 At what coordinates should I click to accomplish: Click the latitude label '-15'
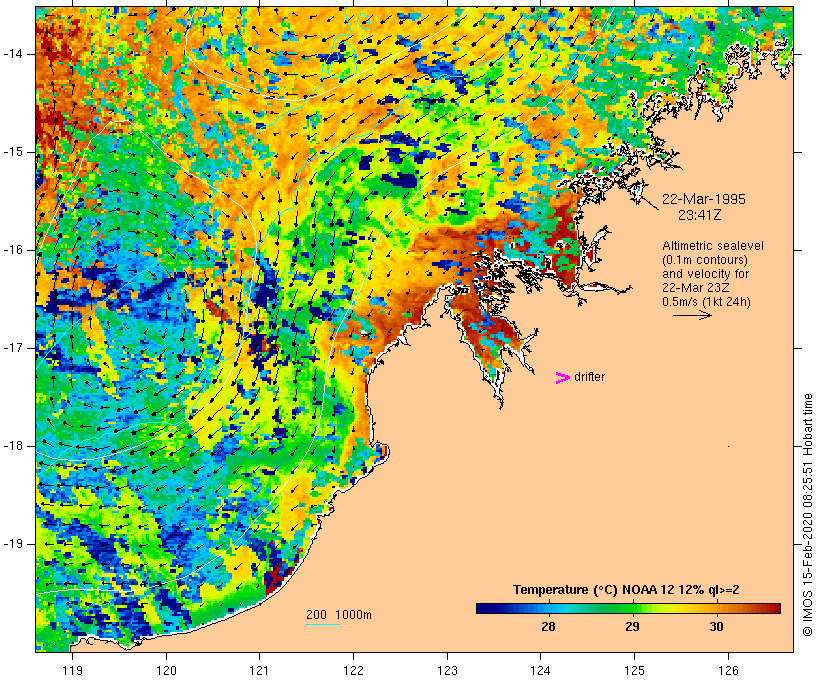(x=13, y=152)
